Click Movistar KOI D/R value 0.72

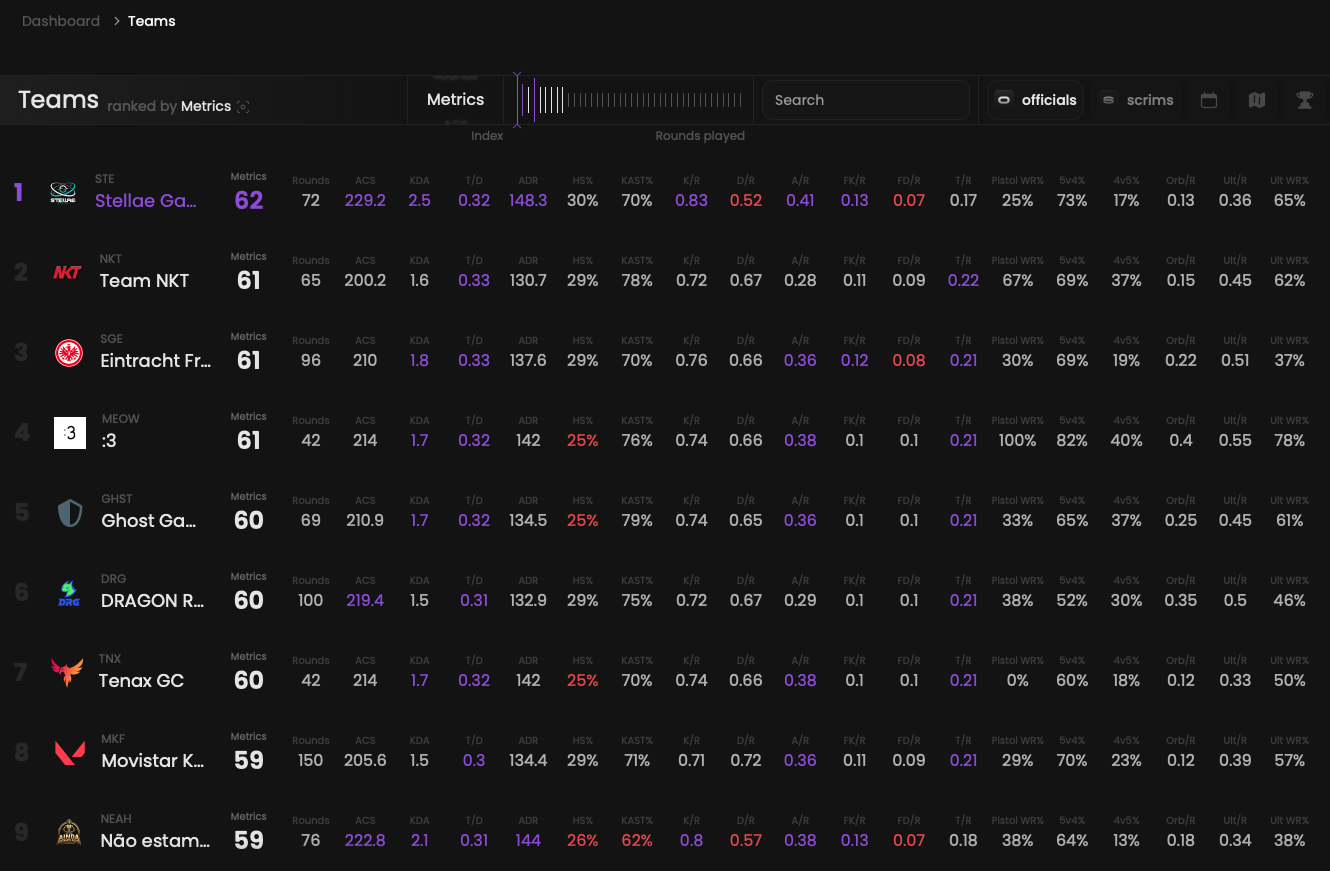click(x=746, y=760)
